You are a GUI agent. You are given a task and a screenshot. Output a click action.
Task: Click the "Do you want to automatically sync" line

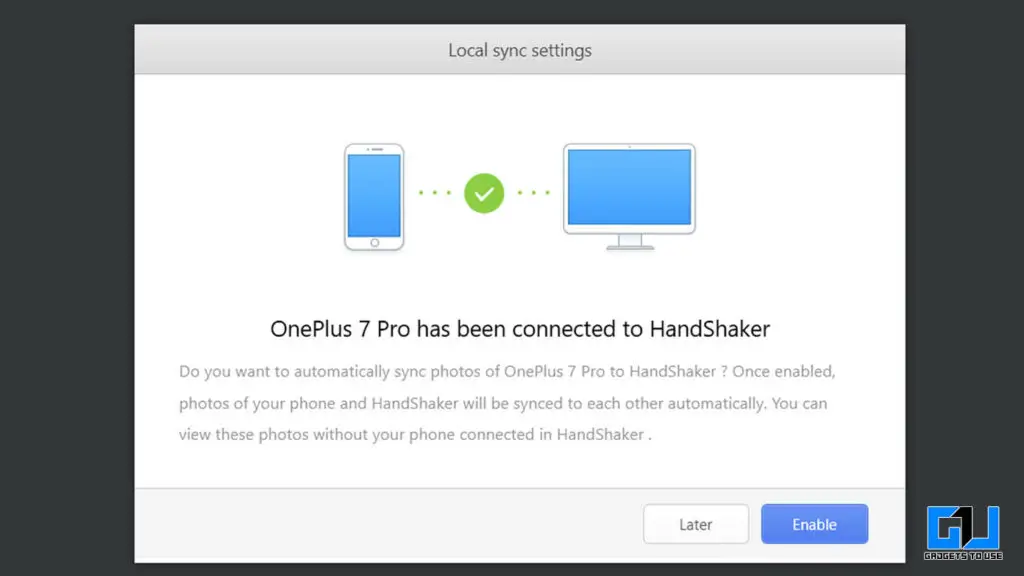click(x=507, y=372)
